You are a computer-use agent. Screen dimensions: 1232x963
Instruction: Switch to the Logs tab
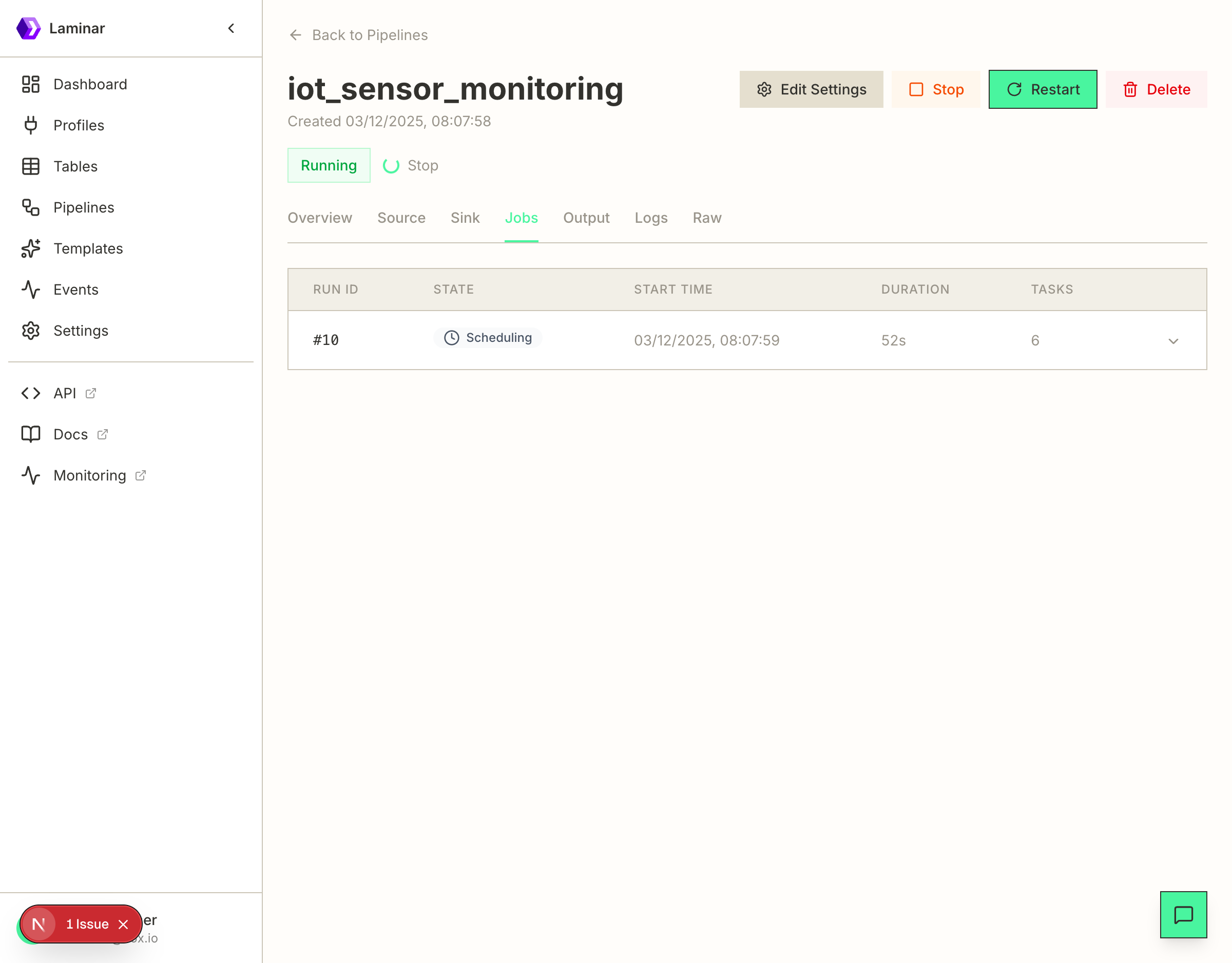coord(650,218)
